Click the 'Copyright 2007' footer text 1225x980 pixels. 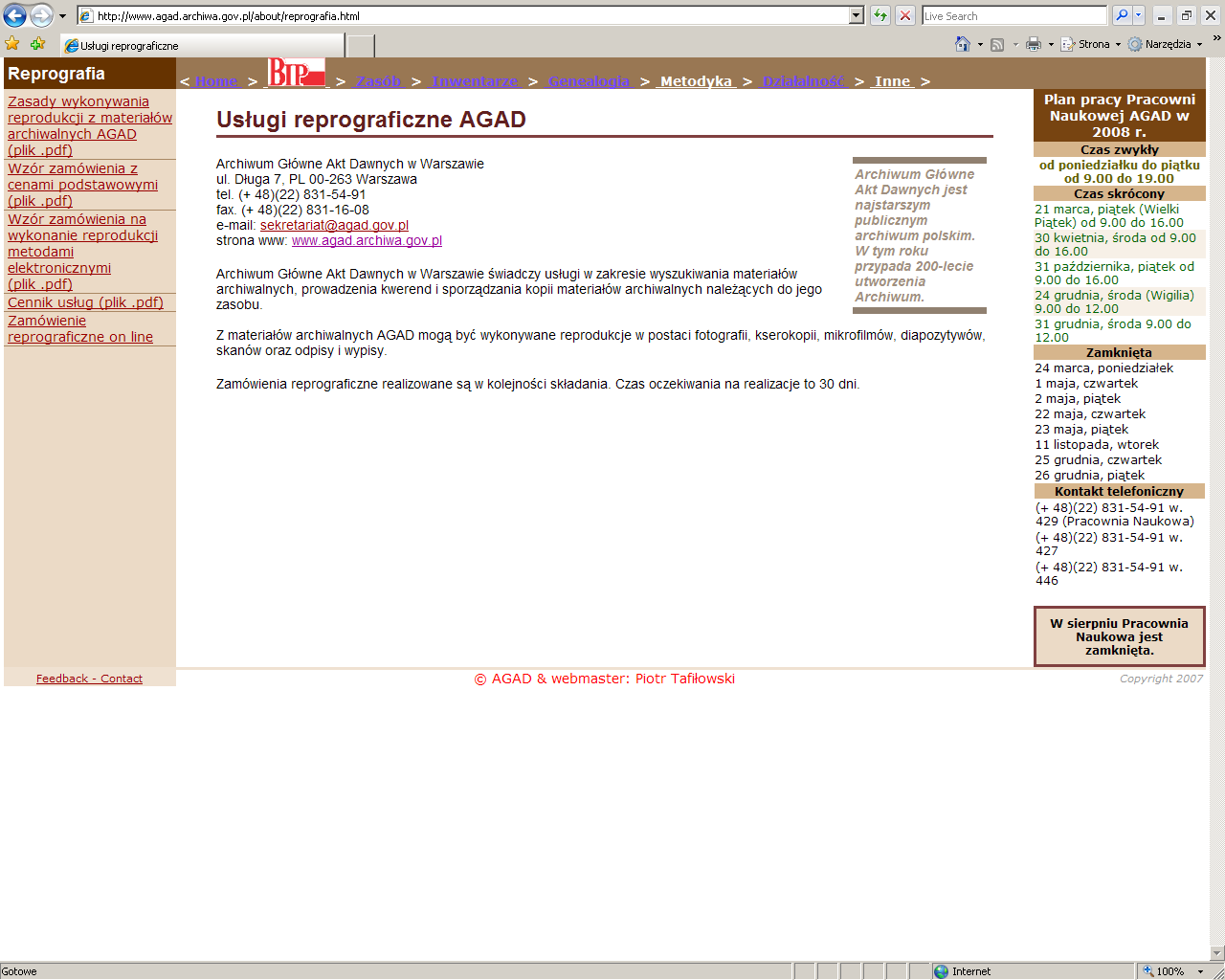click(1162, 679)
